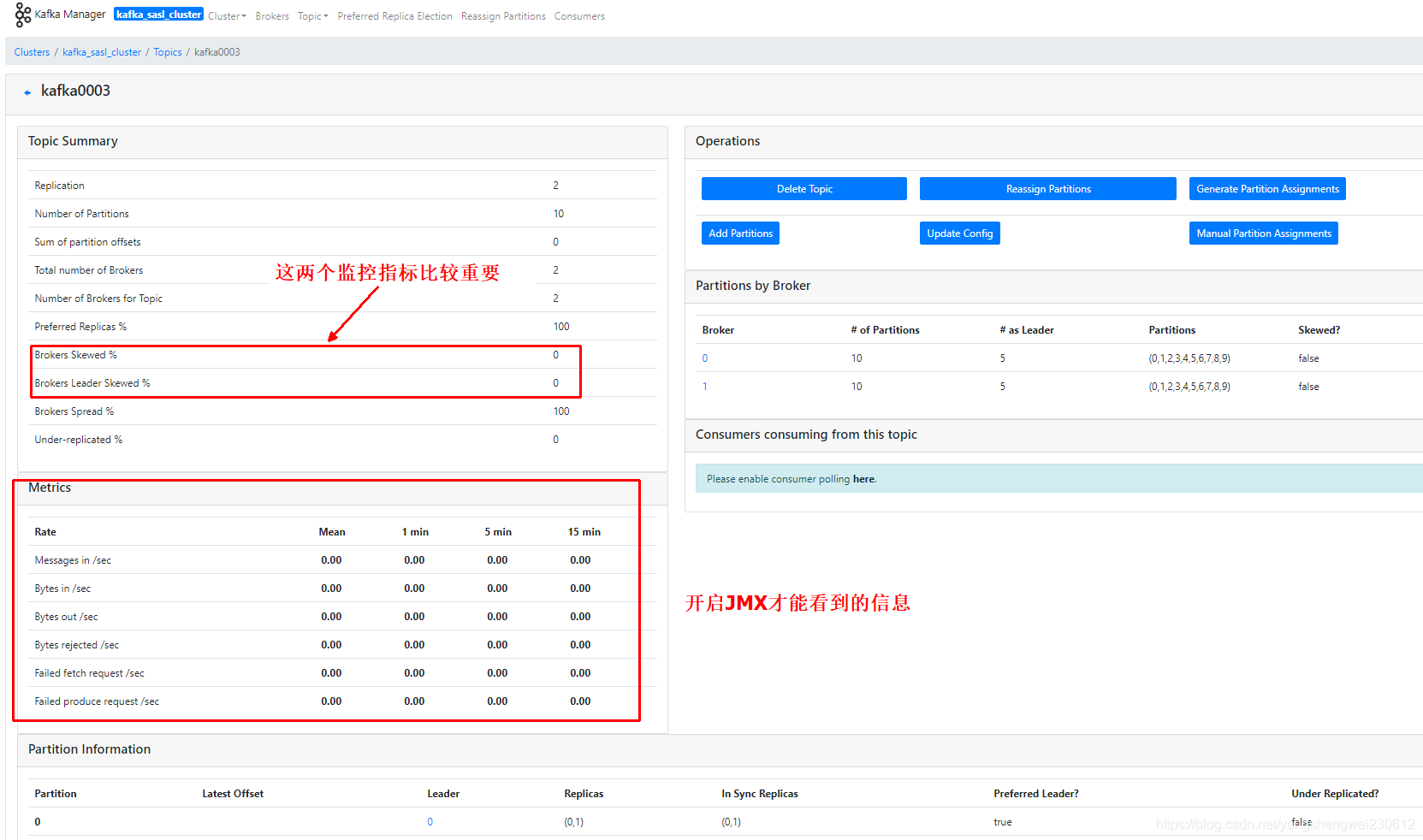This screenshot has height=840, width=1423.
Task: Open the Brokers menu item
Action: click(272, 16)
